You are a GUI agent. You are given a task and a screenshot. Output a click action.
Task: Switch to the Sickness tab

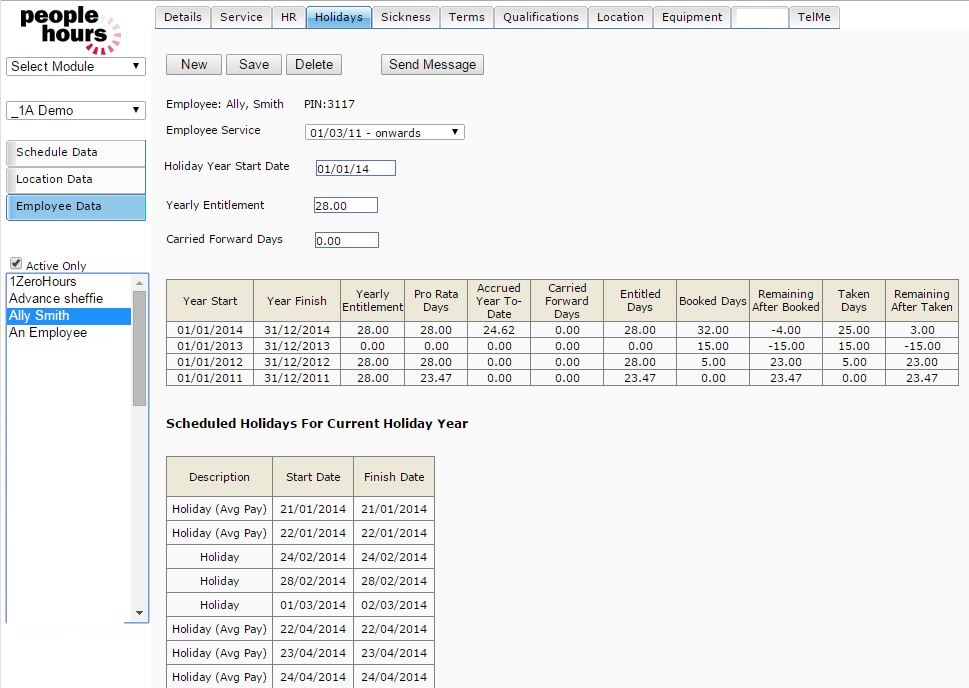(405, 17)
